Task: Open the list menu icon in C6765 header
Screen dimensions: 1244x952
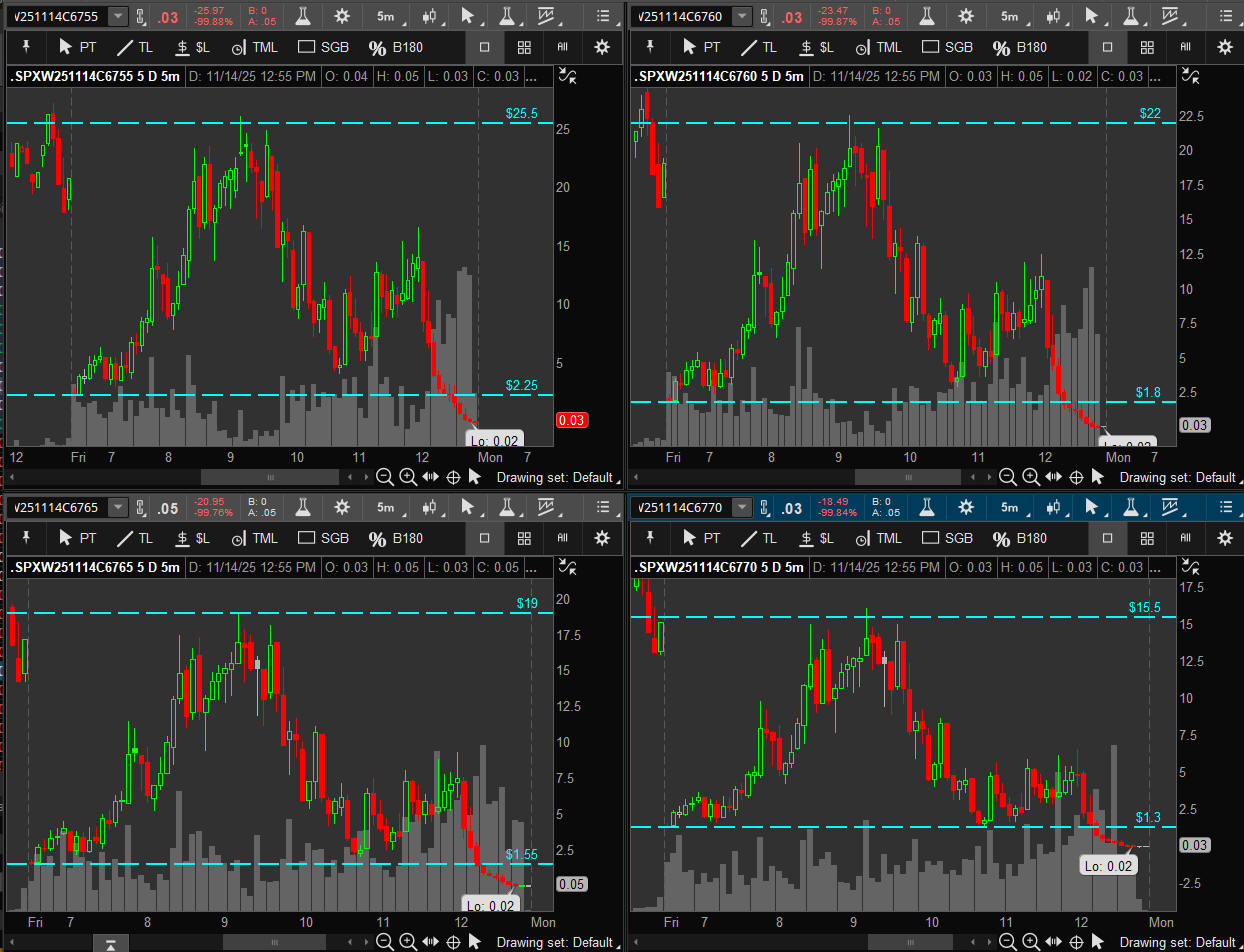Action: (602, 508)
